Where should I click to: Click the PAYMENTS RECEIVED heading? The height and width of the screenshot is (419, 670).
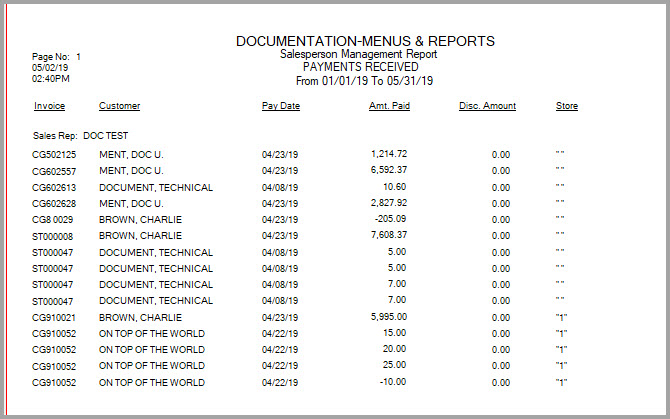[x=361, y=67]
